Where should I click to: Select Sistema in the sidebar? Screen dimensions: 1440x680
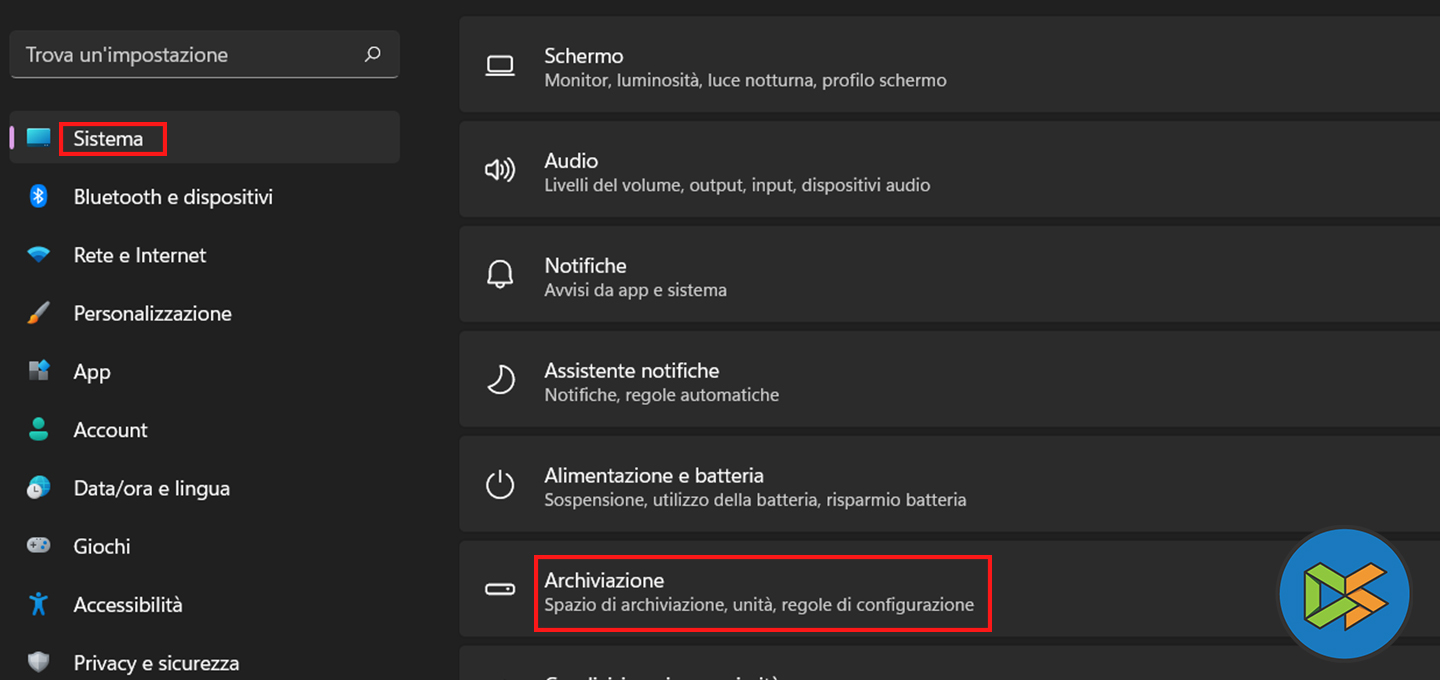tap(108, 138)
